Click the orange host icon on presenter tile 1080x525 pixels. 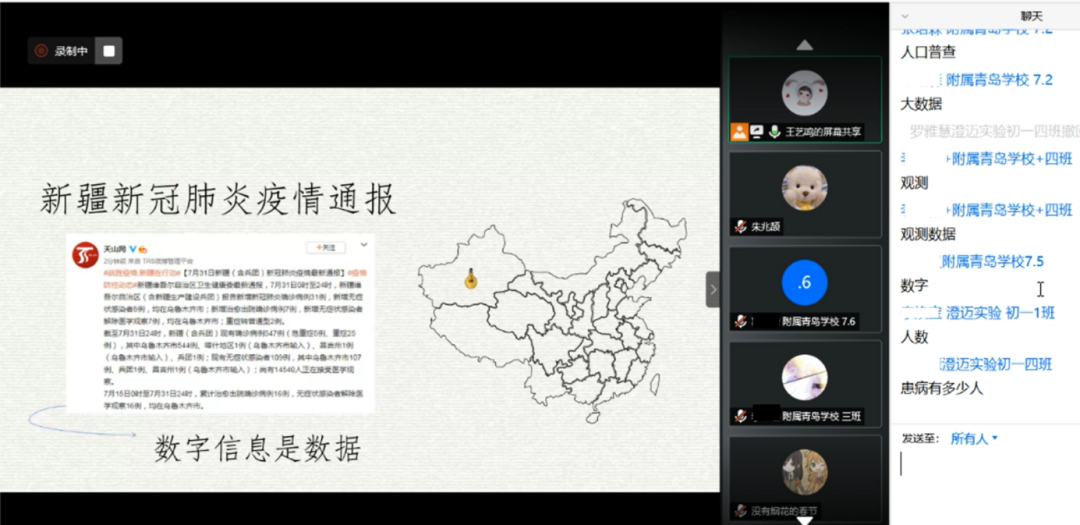click(739, 131)
